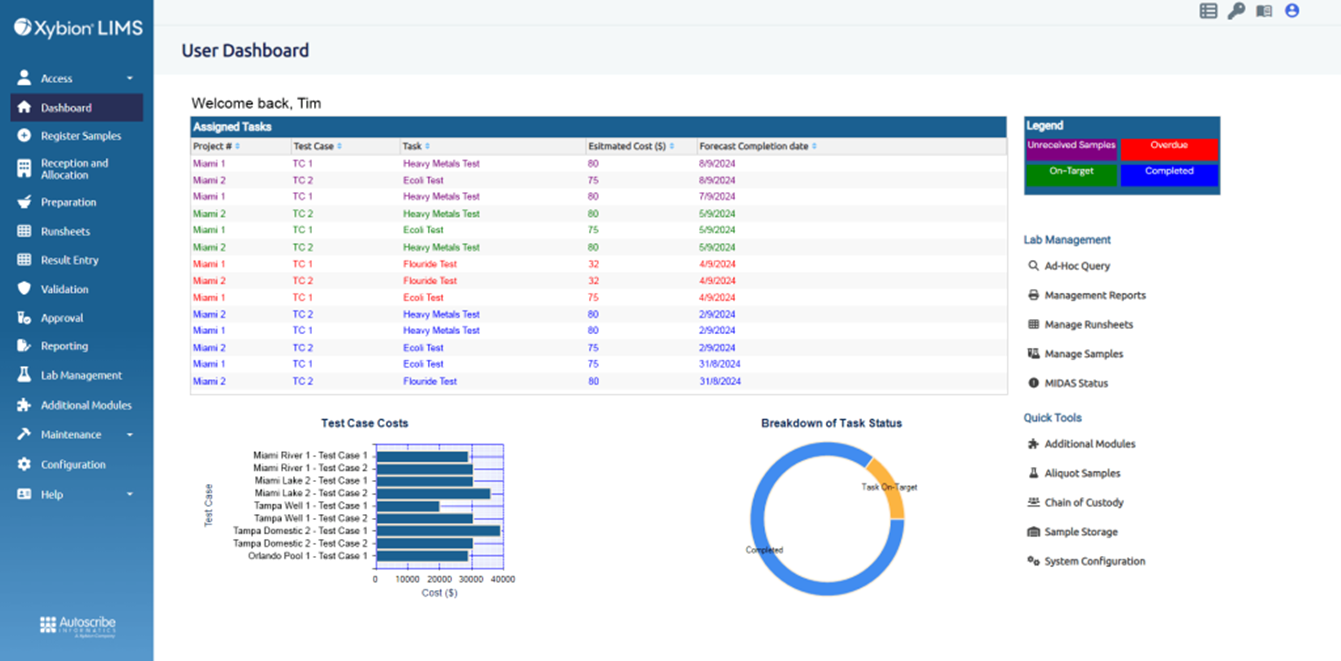Screen dimensions: 1341x661
Task: Click 'Ecoli Test' in the red 4/9/2024 row
Action: pyautogui.click(x=423, y=298)
